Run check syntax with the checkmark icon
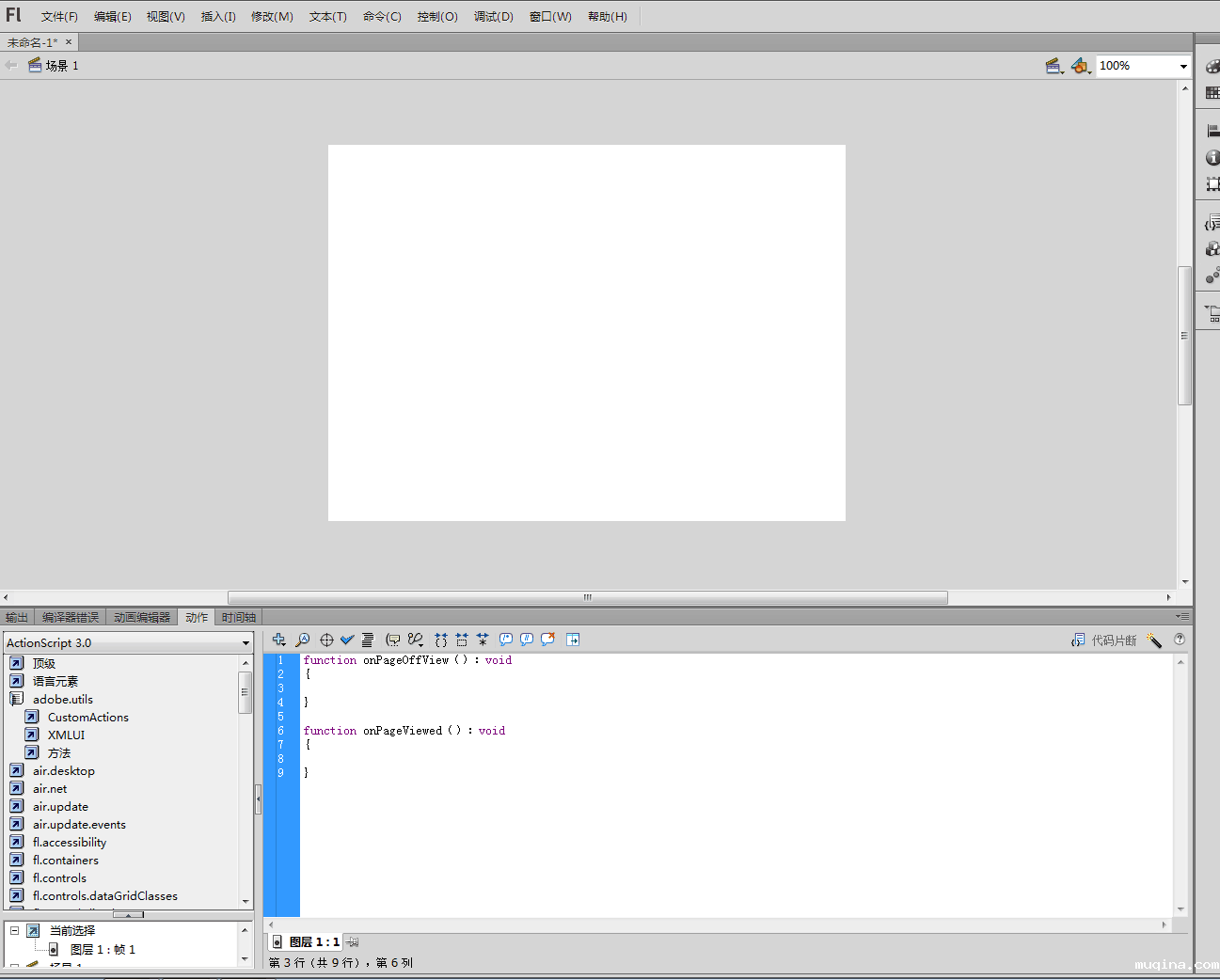This screenshot has height=980, width=1220. tap(347, 640)
